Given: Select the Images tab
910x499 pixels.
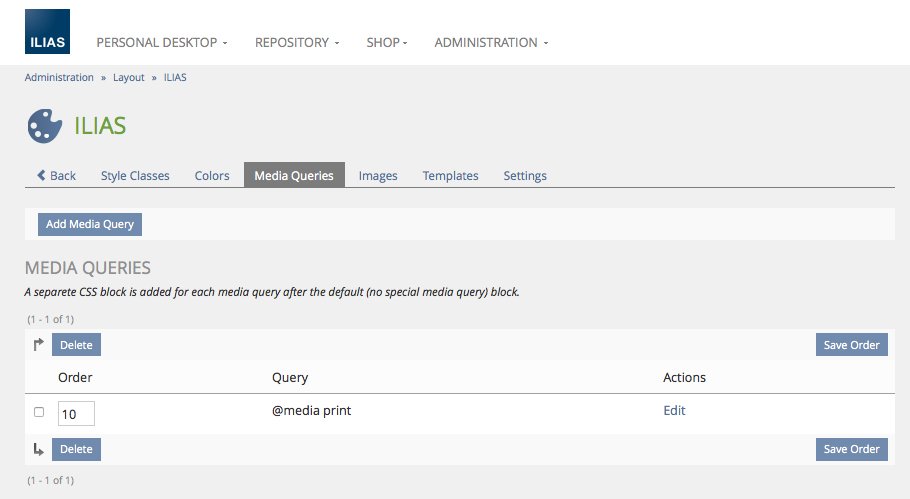Looking at the screenshot, I should click(x=378, y=176).
